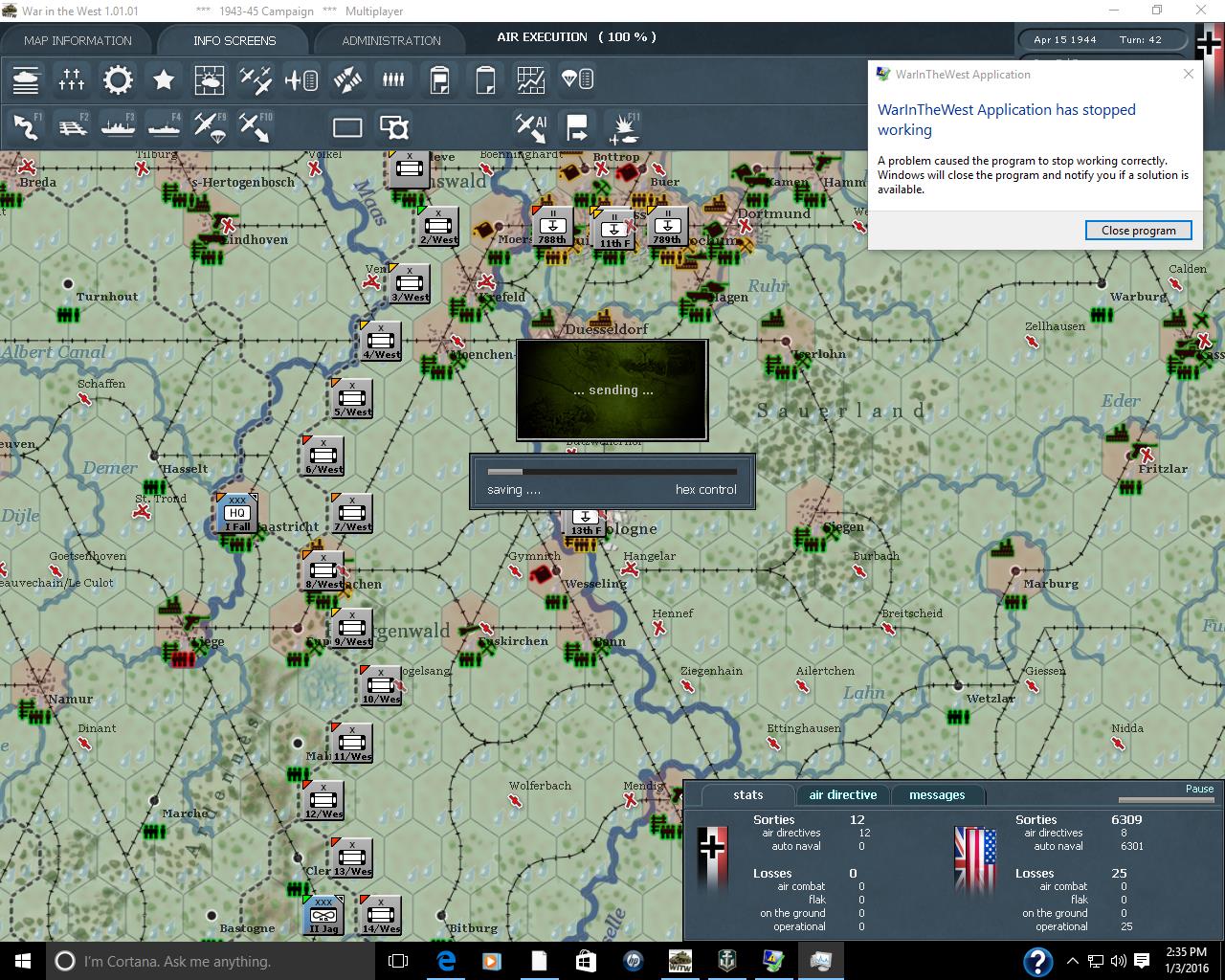Open Task View on the taskbar
The width and height of the screenshot is (1225, 980).
point(398,961)
